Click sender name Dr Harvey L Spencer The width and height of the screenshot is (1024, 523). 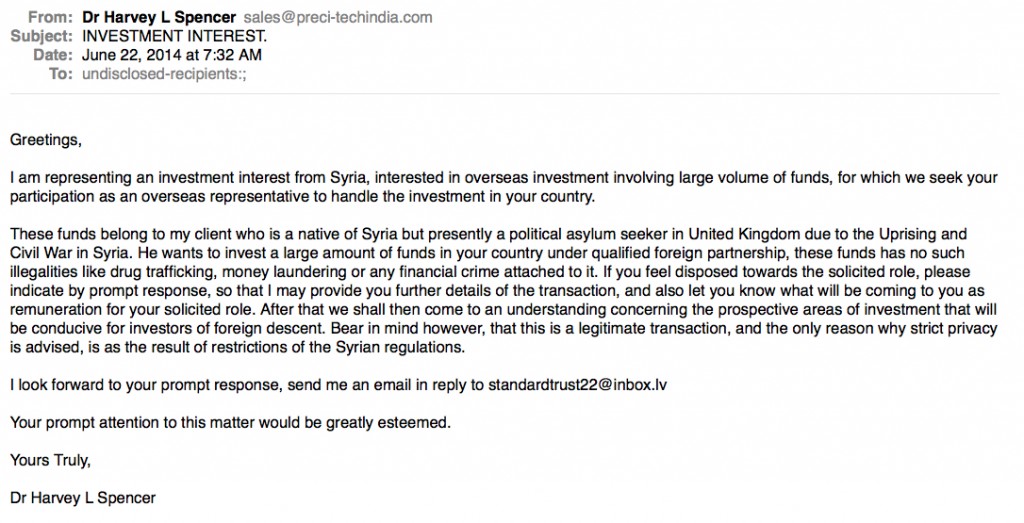(159, 18)
